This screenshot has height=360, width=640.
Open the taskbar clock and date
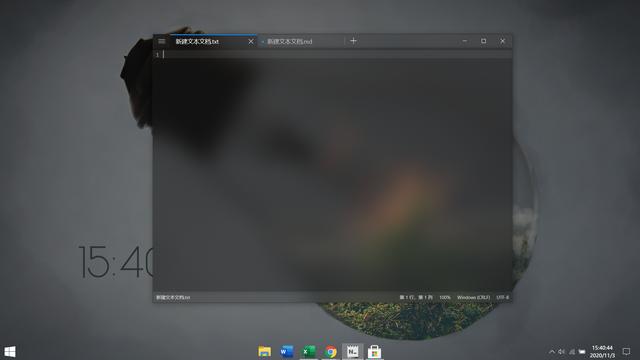tap(602, 351)
